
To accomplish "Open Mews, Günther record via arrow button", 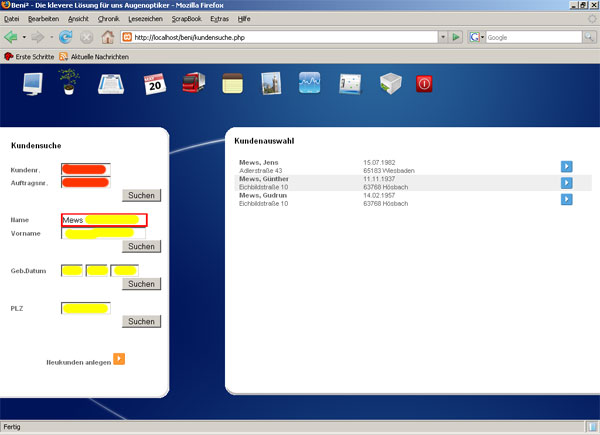I will point(566,183).
